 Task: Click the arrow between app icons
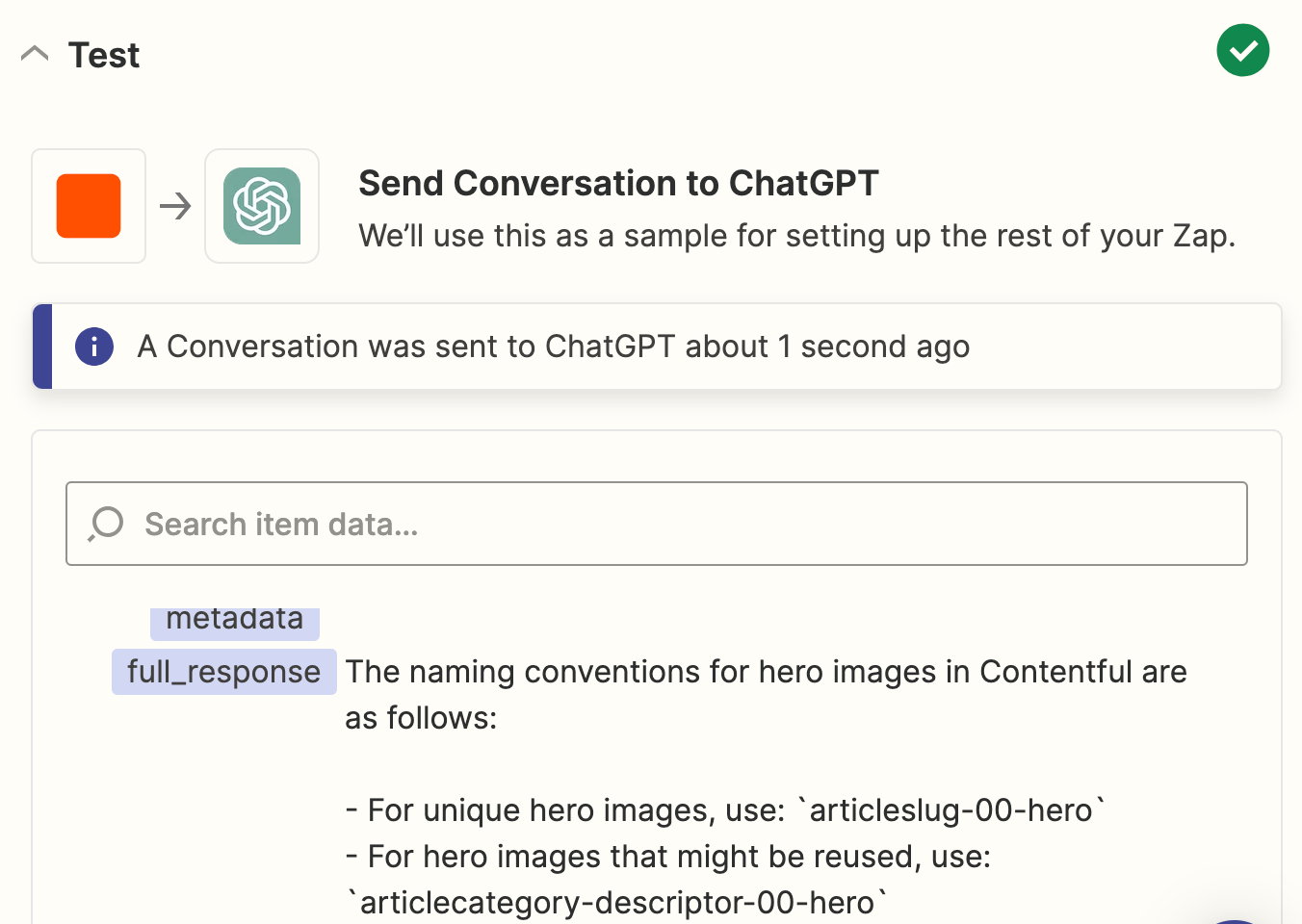pyautogui.click(x=175, y=206)
